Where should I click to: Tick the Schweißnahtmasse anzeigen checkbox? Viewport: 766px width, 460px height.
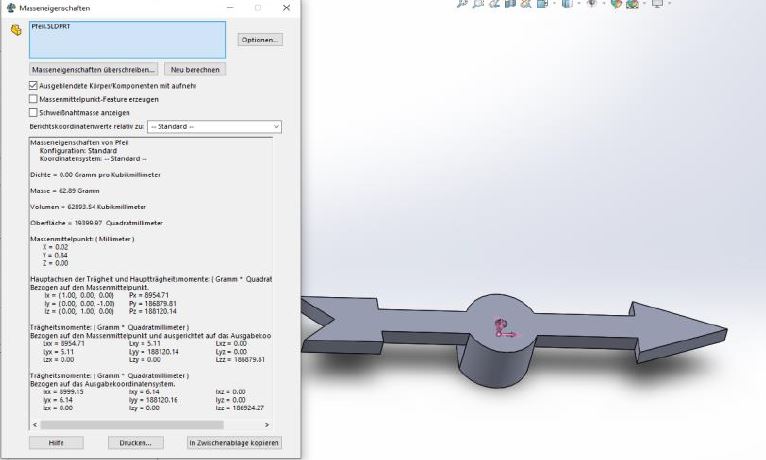33,112
